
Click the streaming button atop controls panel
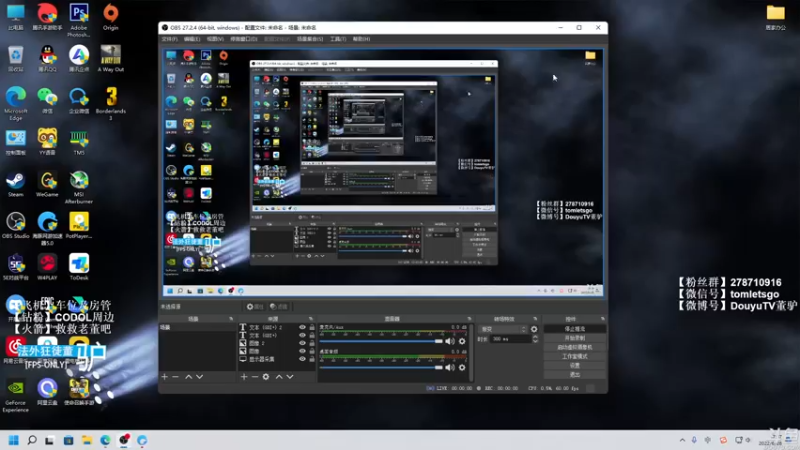[574, 329]
